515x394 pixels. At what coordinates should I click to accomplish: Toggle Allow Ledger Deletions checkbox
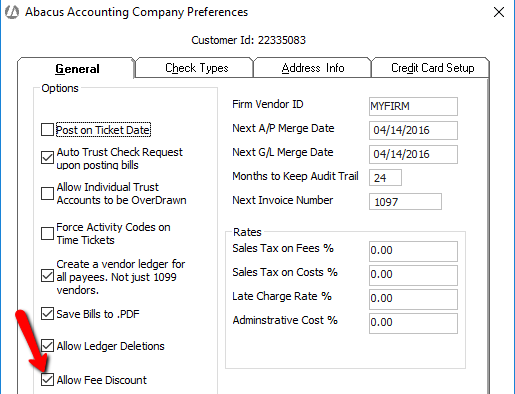[47, 346]
